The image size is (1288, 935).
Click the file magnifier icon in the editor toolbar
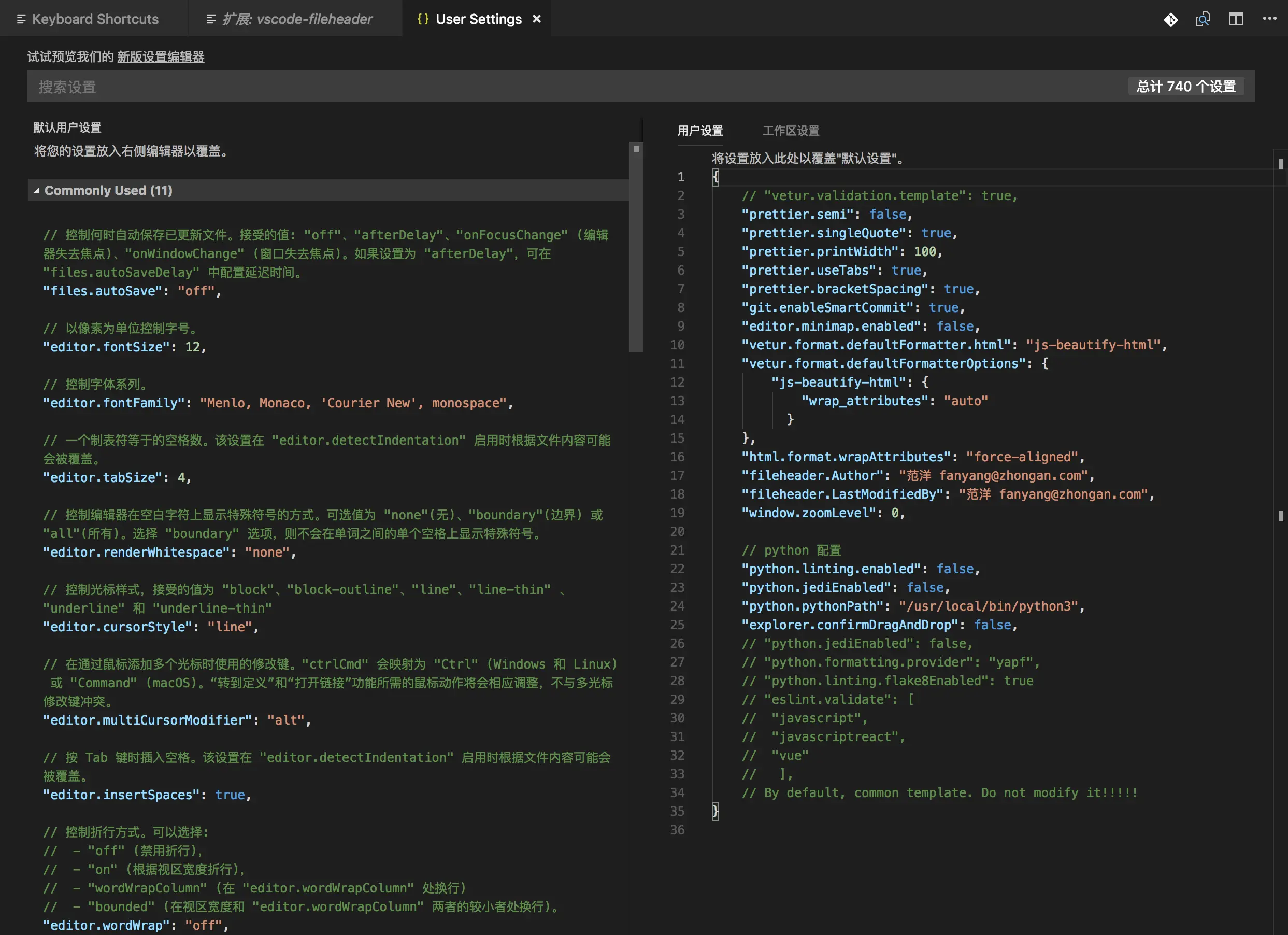[1203, 20]
